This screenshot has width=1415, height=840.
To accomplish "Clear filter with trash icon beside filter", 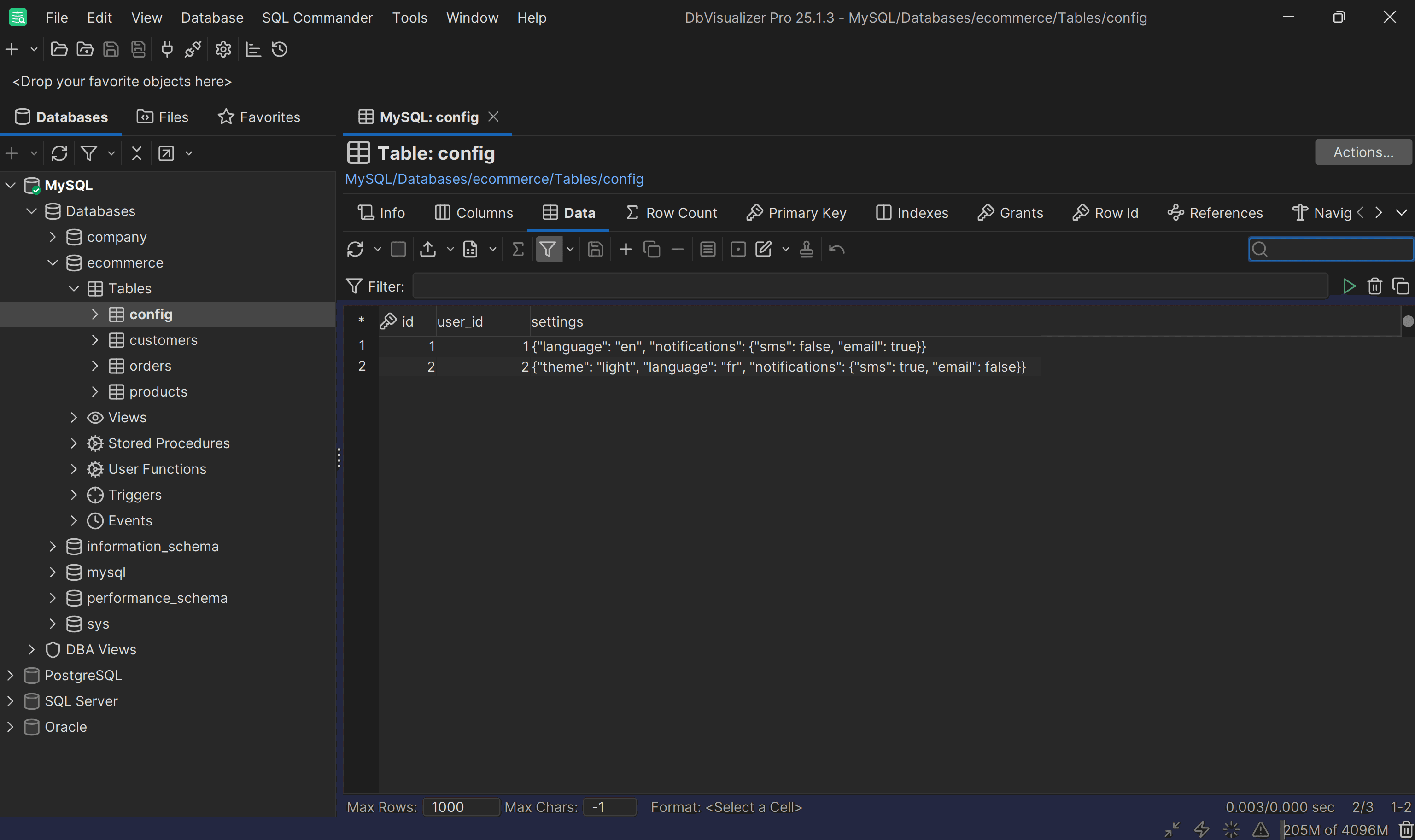I will (1375, 286).
